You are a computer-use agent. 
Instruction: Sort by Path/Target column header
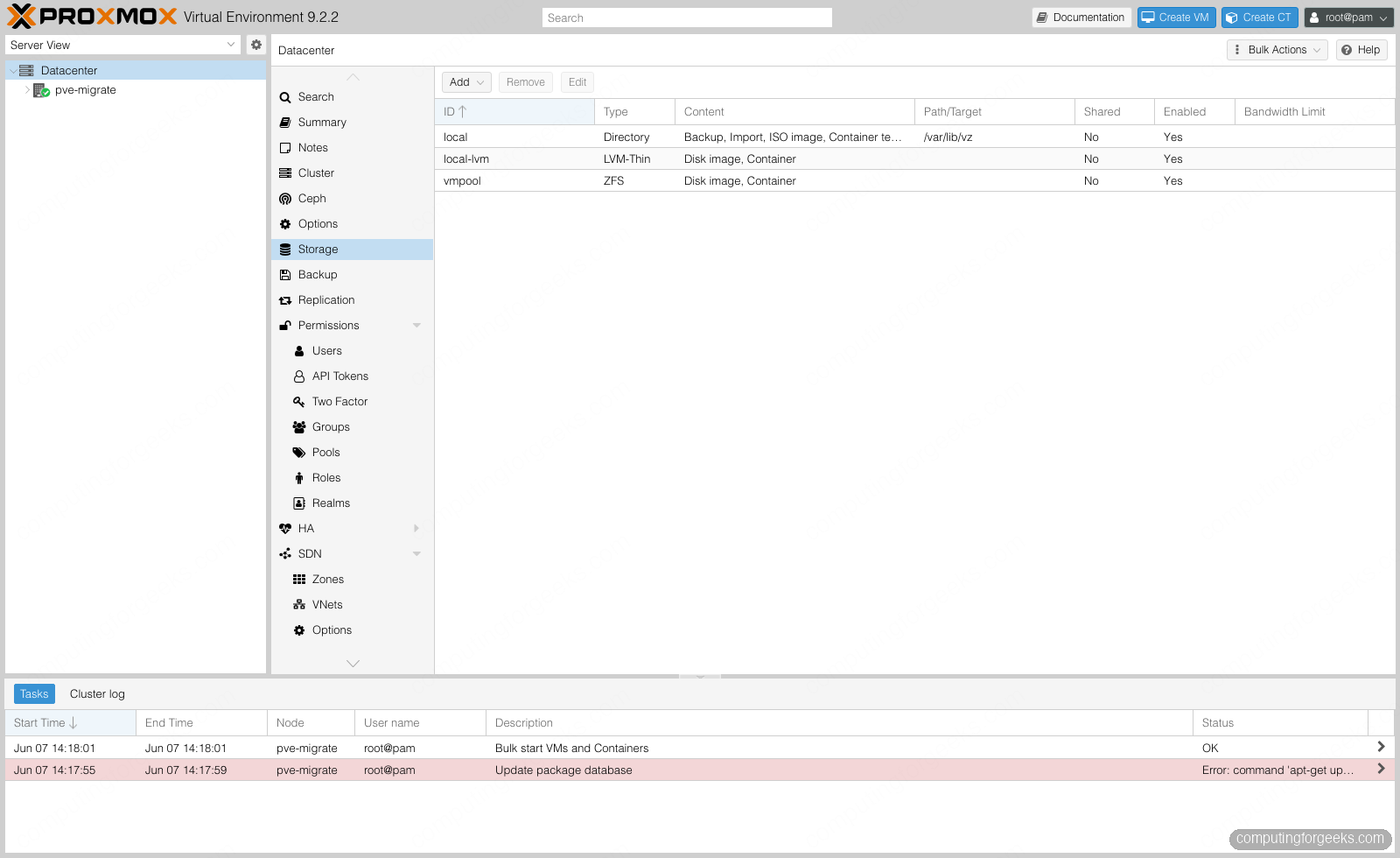995,112
